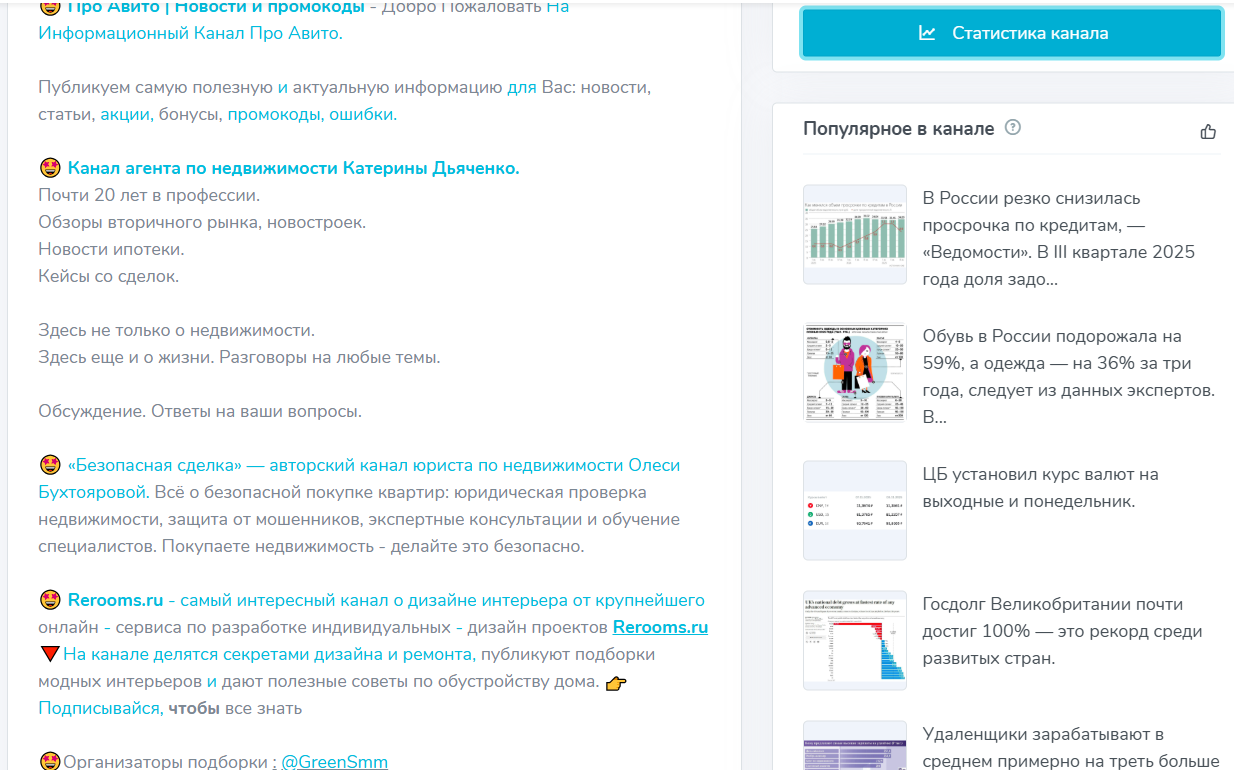Image resolution: width=1234 pixels, height=770 pixels.
Task: Open the Статистика канала page
Action: pyautogui.click(x=1010, y=32)
